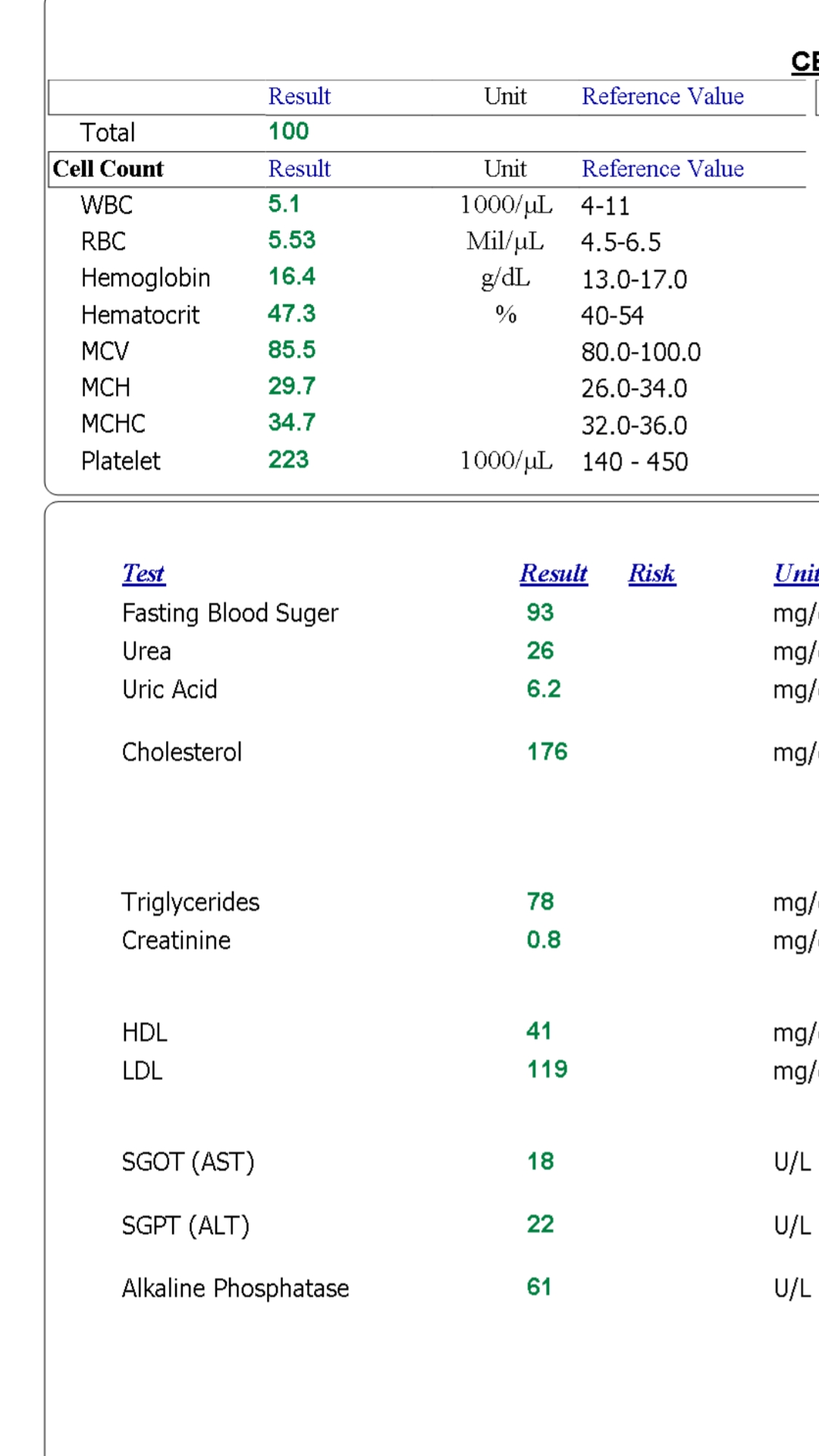Viewport: 819px width, 1456px height.
Task: Click the Reference Value header above Total
Action: [662, 96]
